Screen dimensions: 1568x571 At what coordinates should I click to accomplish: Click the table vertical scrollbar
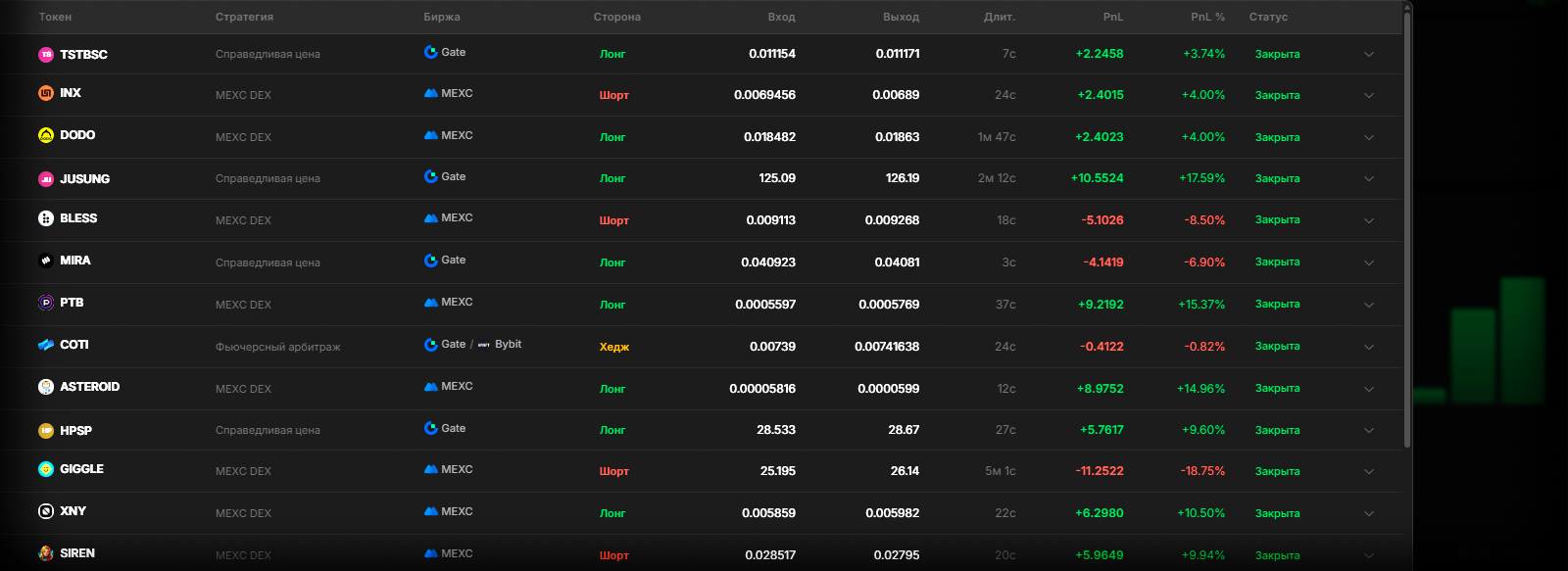click(1407, 225)
